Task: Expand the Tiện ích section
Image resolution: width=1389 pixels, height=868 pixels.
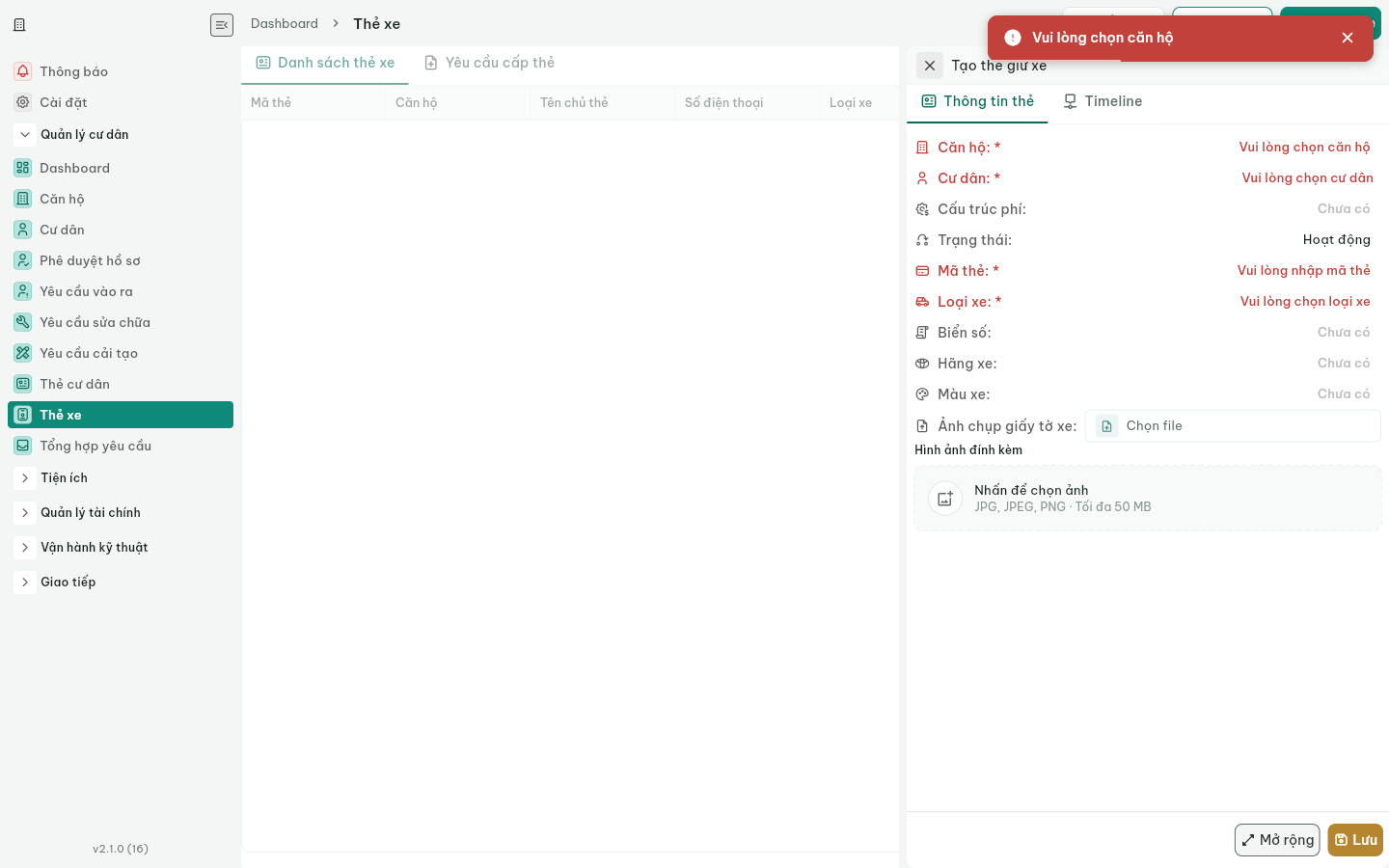Action: click(x=25, y=478)
